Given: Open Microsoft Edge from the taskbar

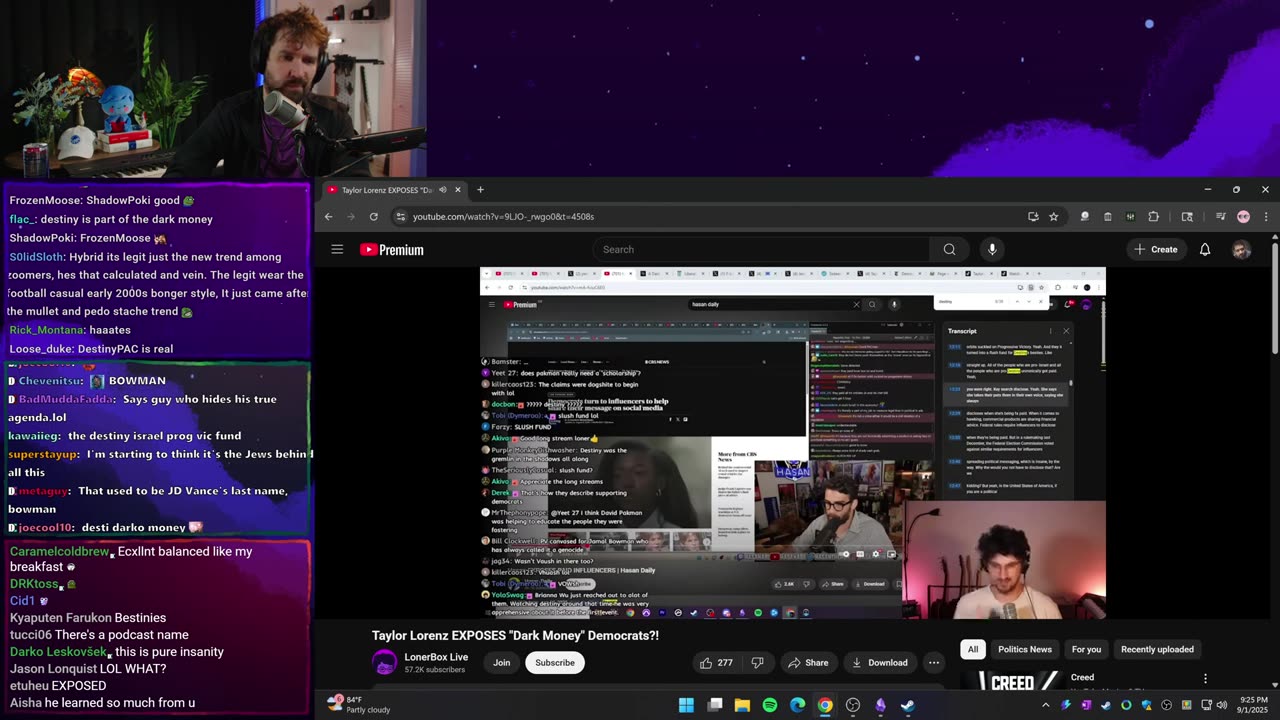Looking at the screenshot, I should (797, 705).
